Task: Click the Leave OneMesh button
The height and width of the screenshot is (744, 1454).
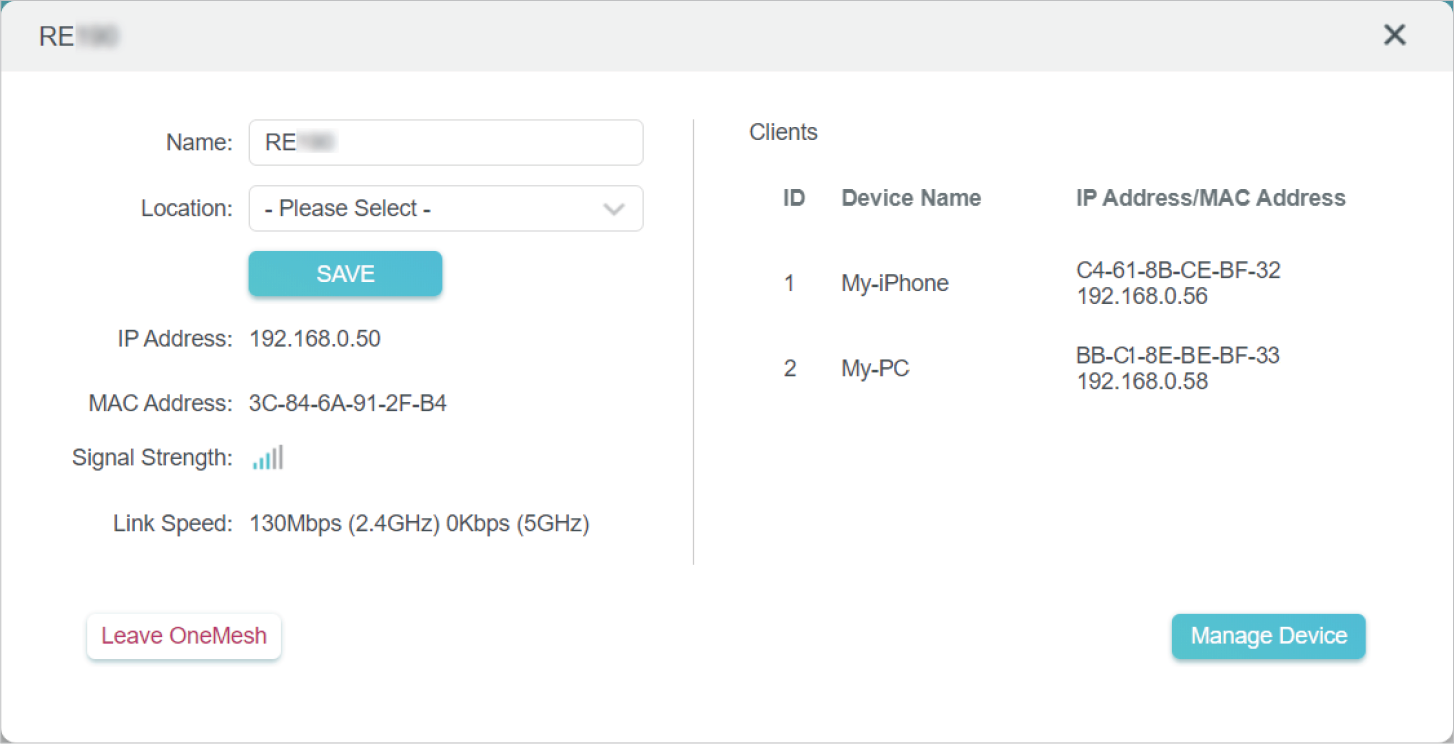Action: pyautogui.click(x=184, y=637)
